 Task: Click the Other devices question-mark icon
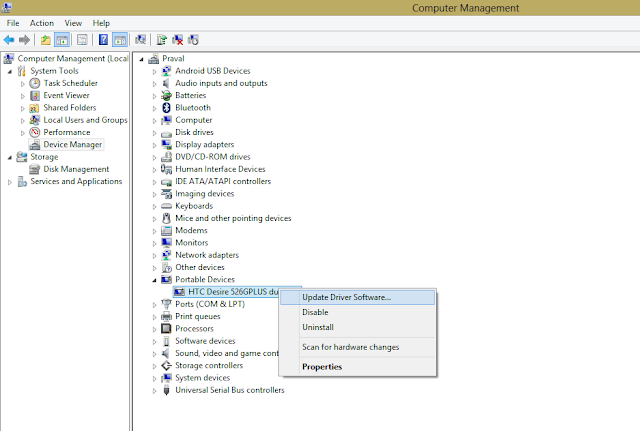166,267
